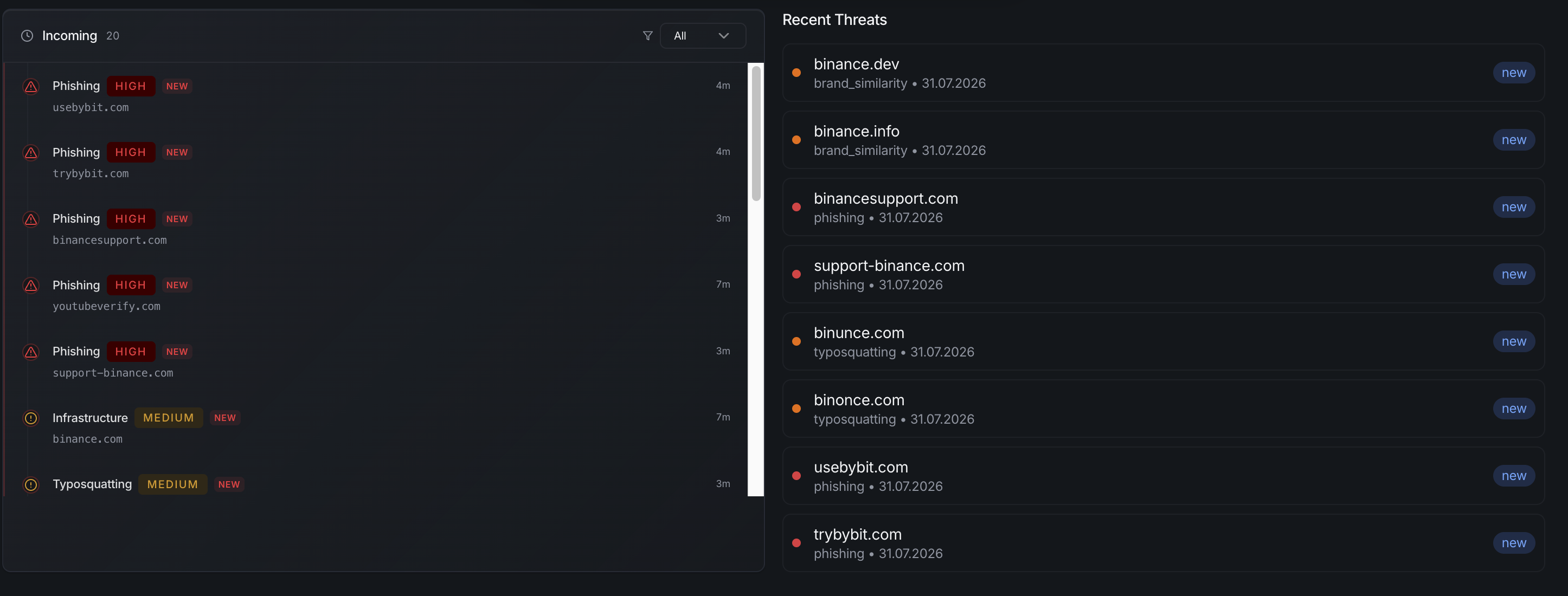Select trybybit.com in the Incoming list
1568x596 pixels.
[91, 174]
